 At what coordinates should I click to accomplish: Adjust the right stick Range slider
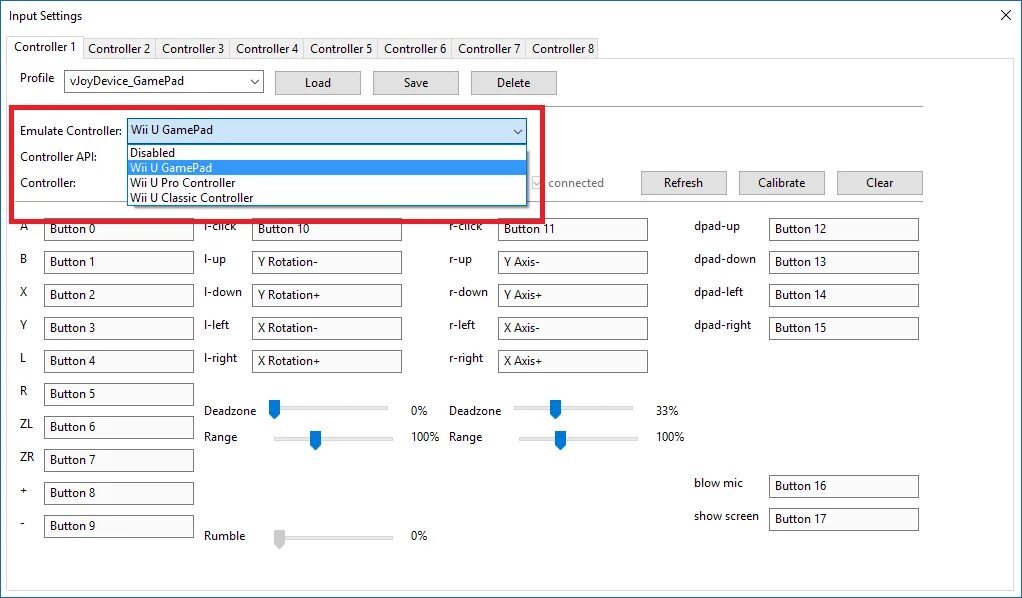click(561, 440)
